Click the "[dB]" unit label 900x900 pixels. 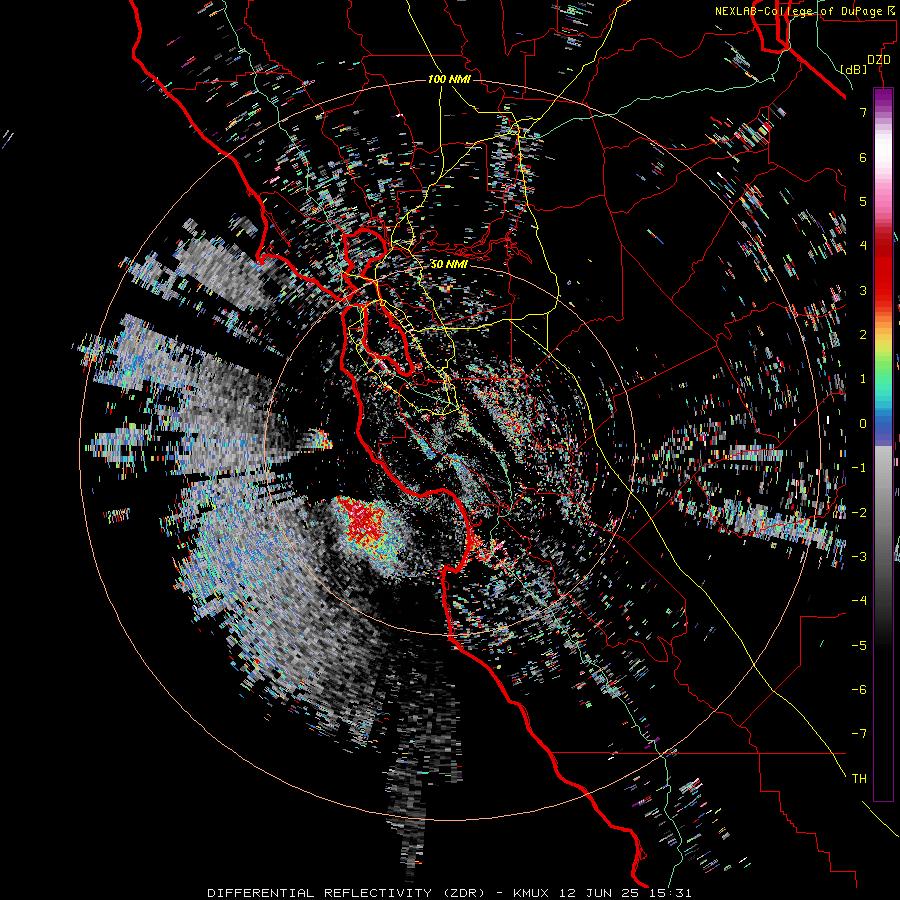(853, 69)
